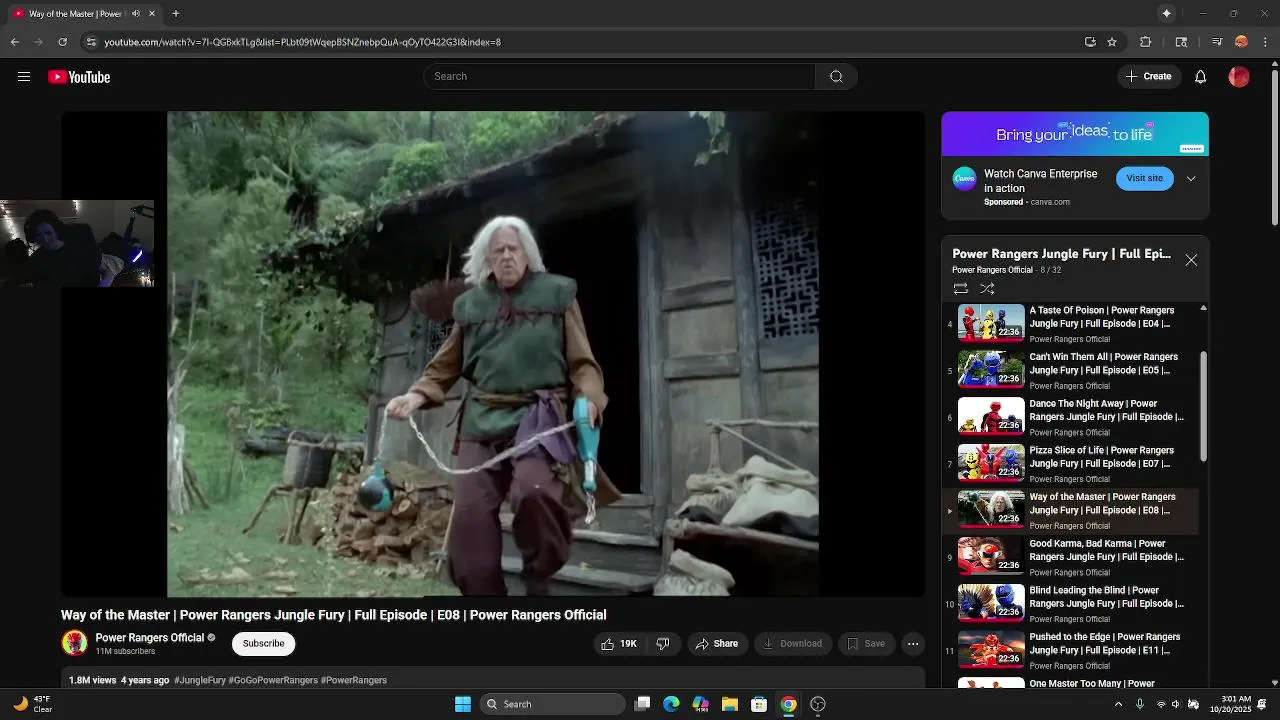This screenshot has width=1280, height=720.
Task: Click the #JungleFury hashtag
Action: click(x=200, y=680)
